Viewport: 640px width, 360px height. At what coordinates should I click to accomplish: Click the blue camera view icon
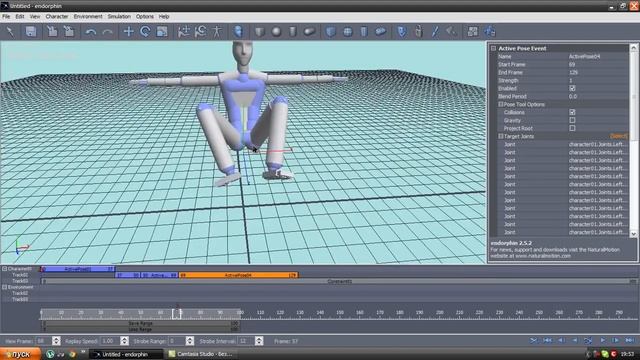490,31
